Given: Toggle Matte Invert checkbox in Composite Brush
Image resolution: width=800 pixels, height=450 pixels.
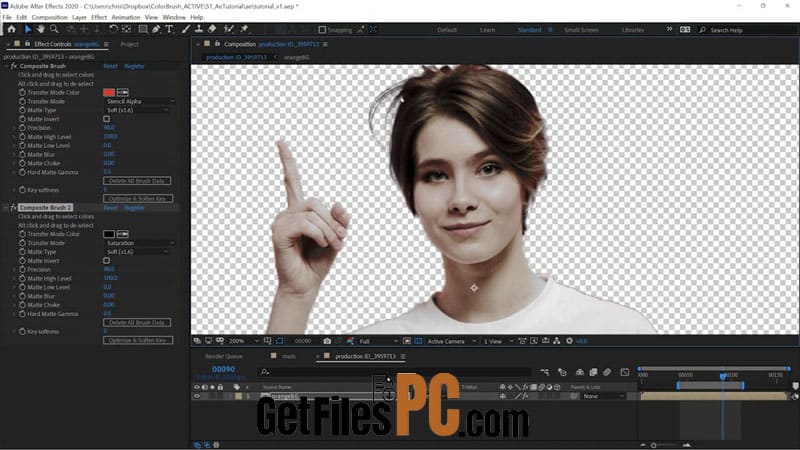Looking at the screenshot, I should point(107,119).
